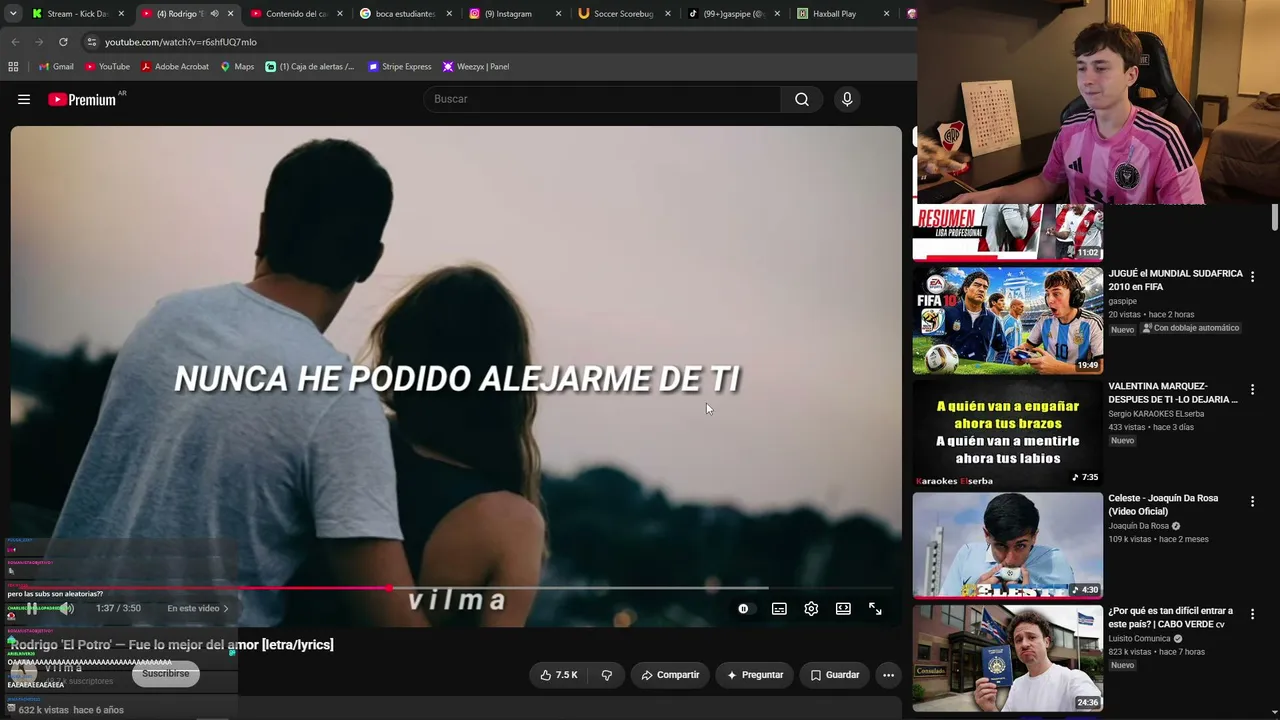Focus the Buscar search field

pos(602,99)
